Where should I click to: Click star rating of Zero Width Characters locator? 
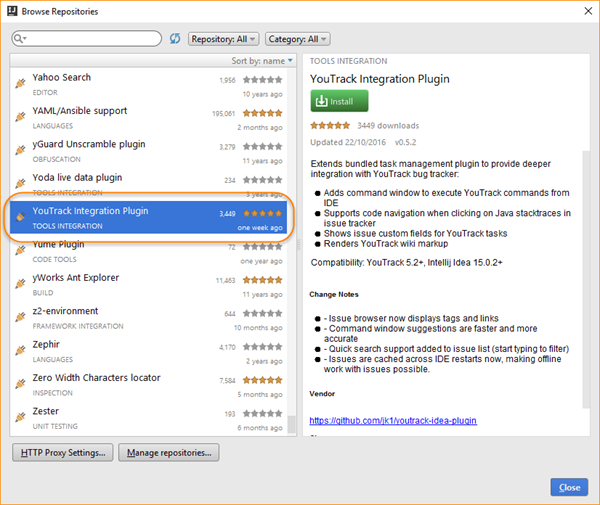tap(262, 380)
